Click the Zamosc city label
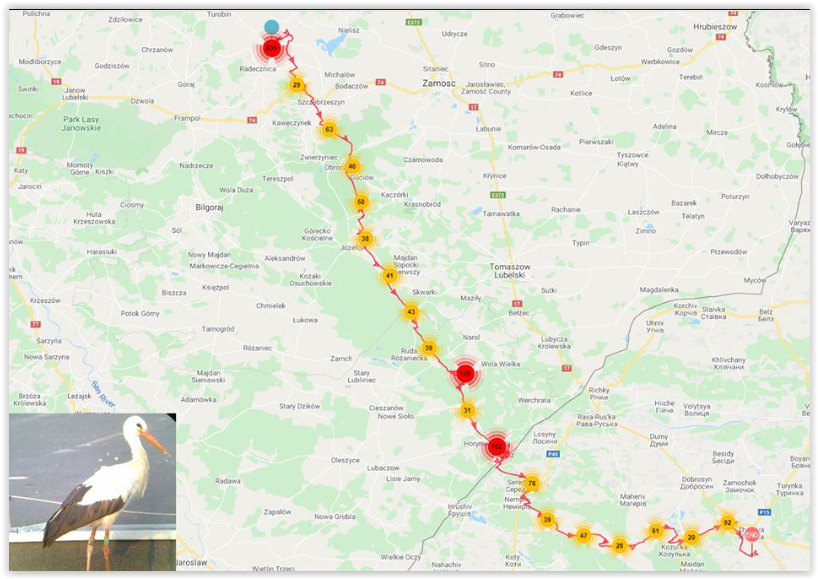 [439, 83]
